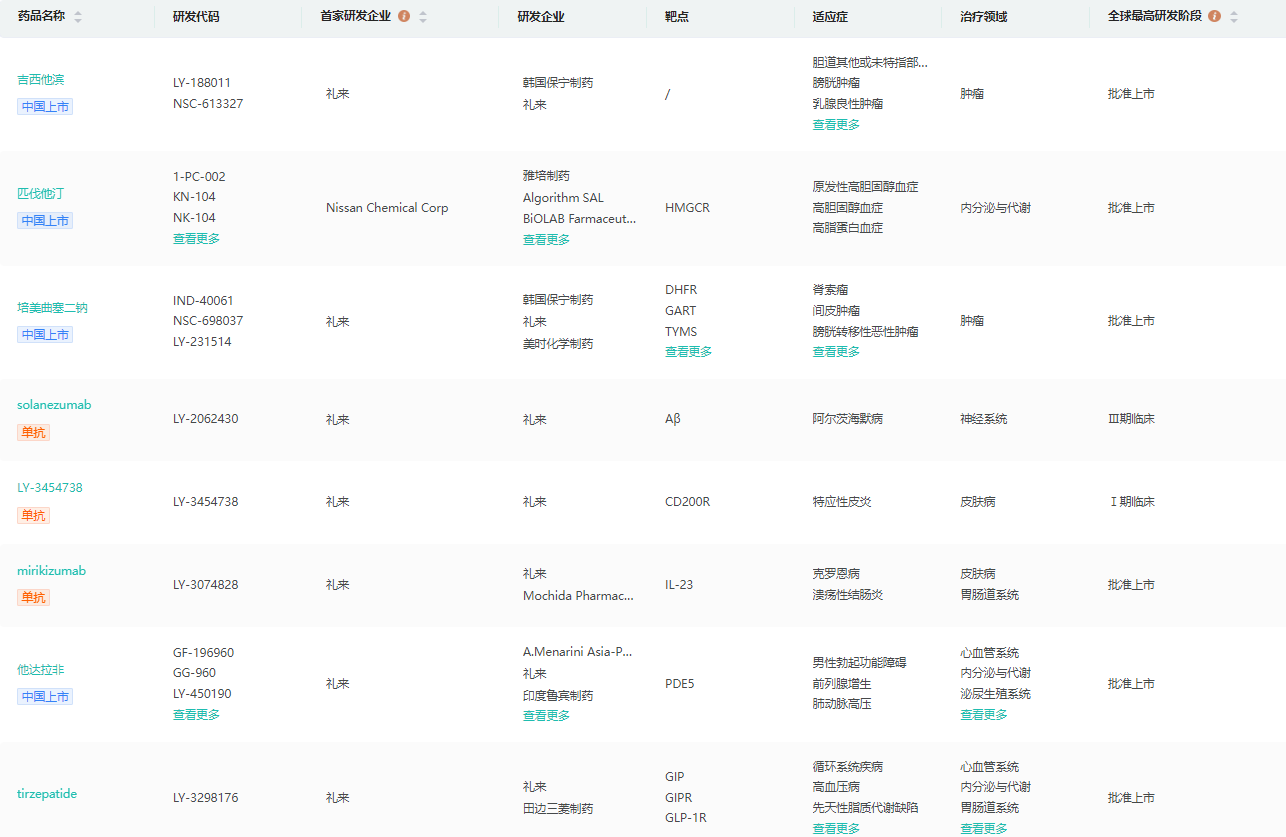Screen dimensions: 1286x837
Task: Open 培美曲塞二钠 drug details
Action: pos(52,308)
